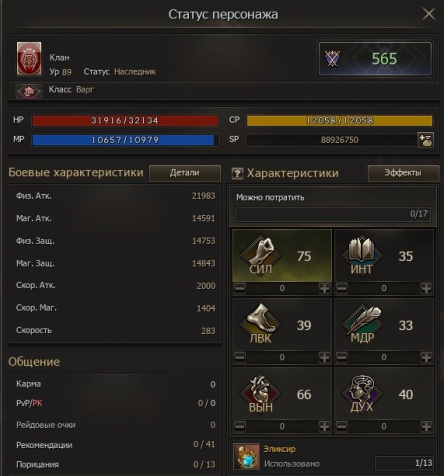444x476 pixels.
Task: Decrease ИНТ with the minus button
Action: click(341, 288)
